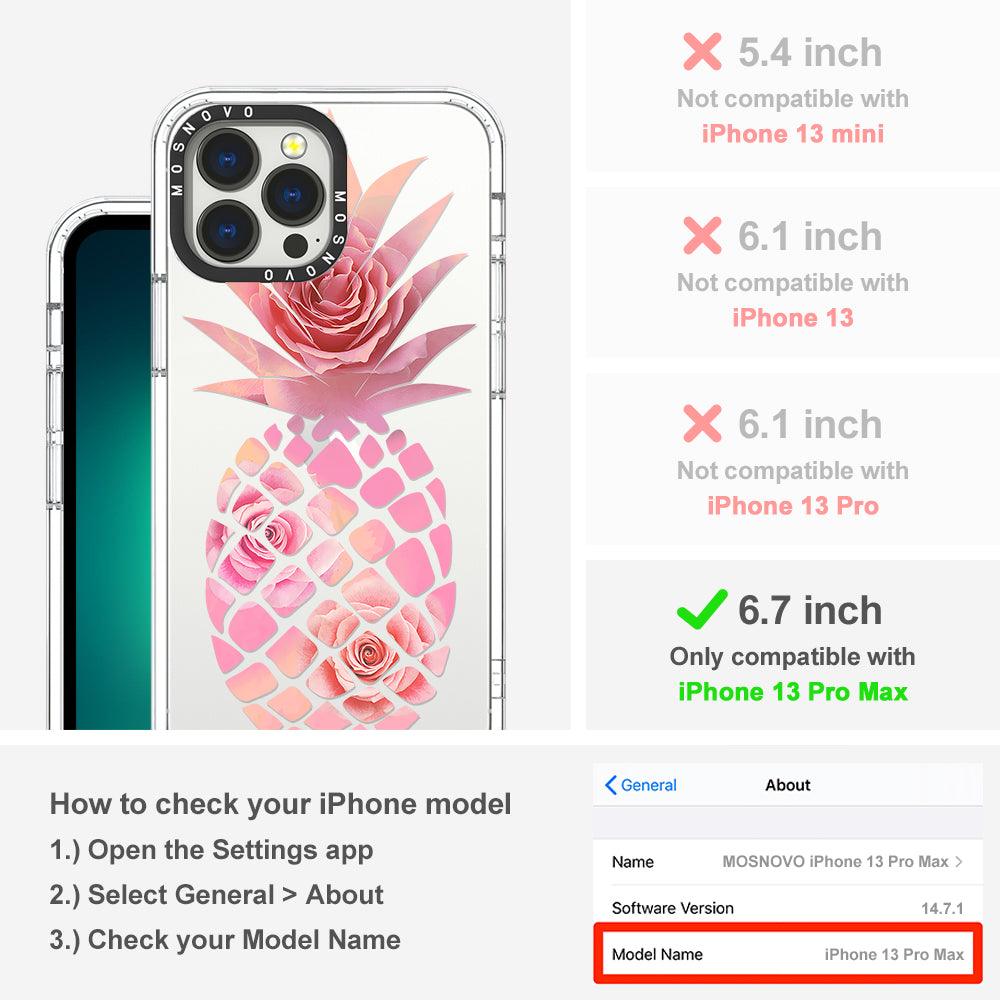Click the iPhone 13 mini red text

point(793,134)
